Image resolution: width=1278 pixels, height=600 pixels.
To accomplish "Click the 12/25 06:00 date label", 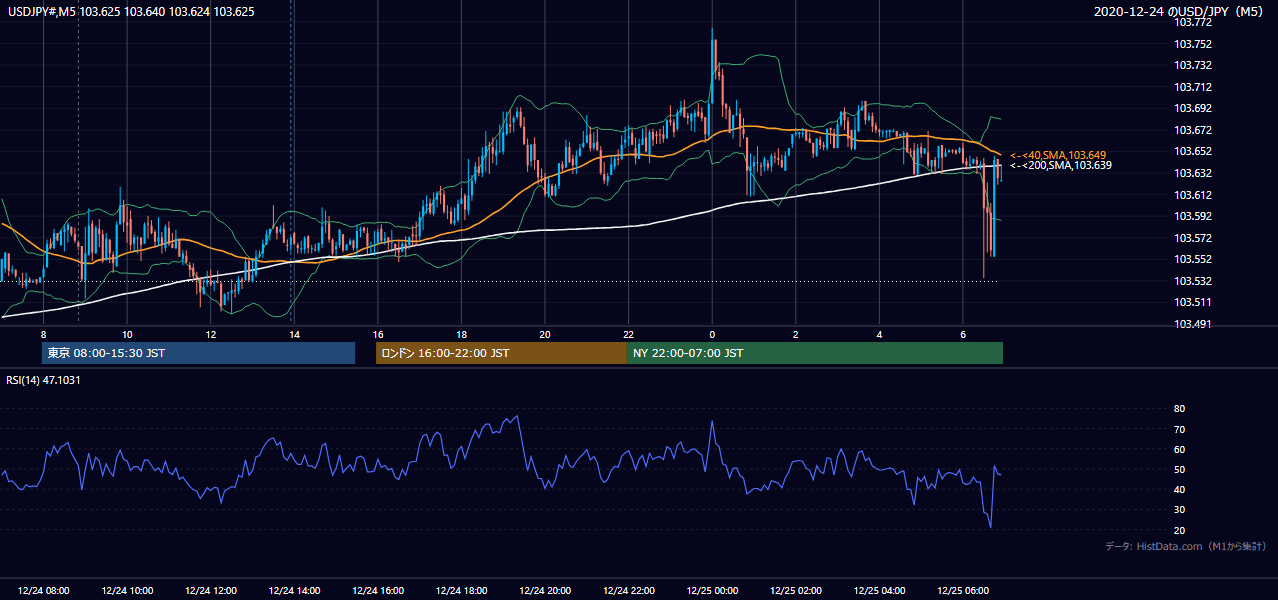I will point(963,591).
